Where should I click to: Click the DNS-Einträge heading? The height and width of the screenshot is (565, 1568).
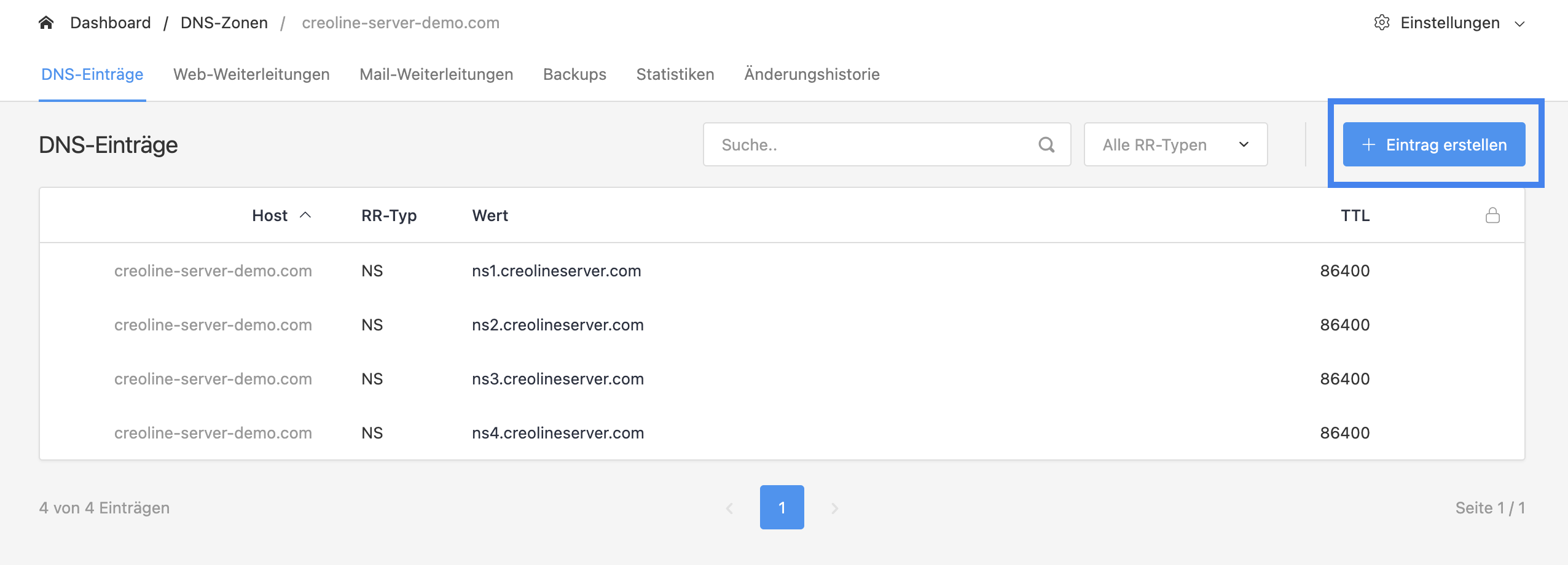tap(108, 145)
